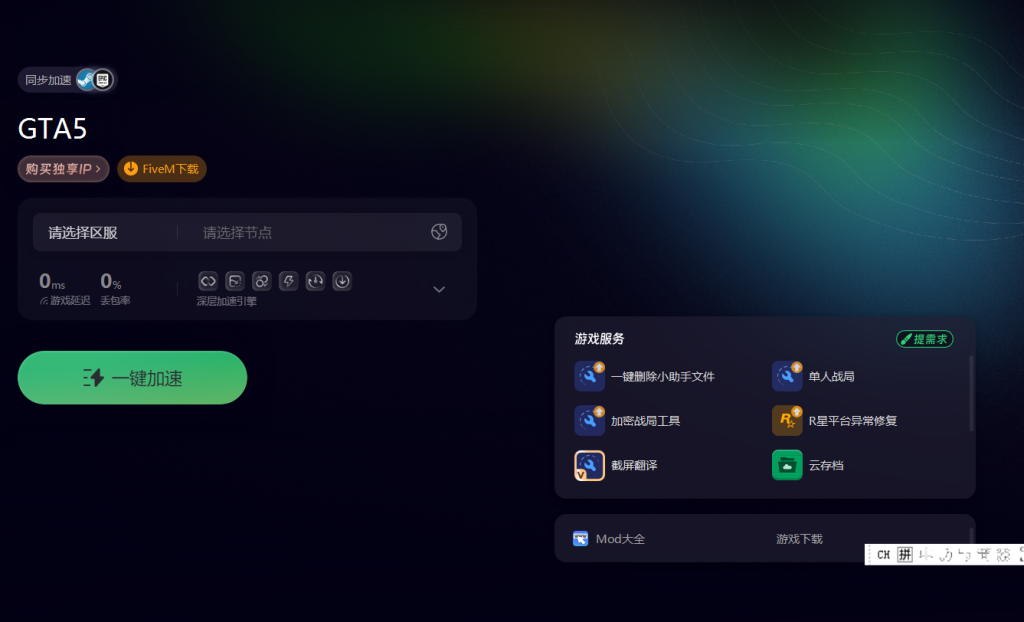This screenshot has width=1024, height=622.
Task: Open the 云存档 cloud save service
Action: pyautogui.click(x=808, y=465)
